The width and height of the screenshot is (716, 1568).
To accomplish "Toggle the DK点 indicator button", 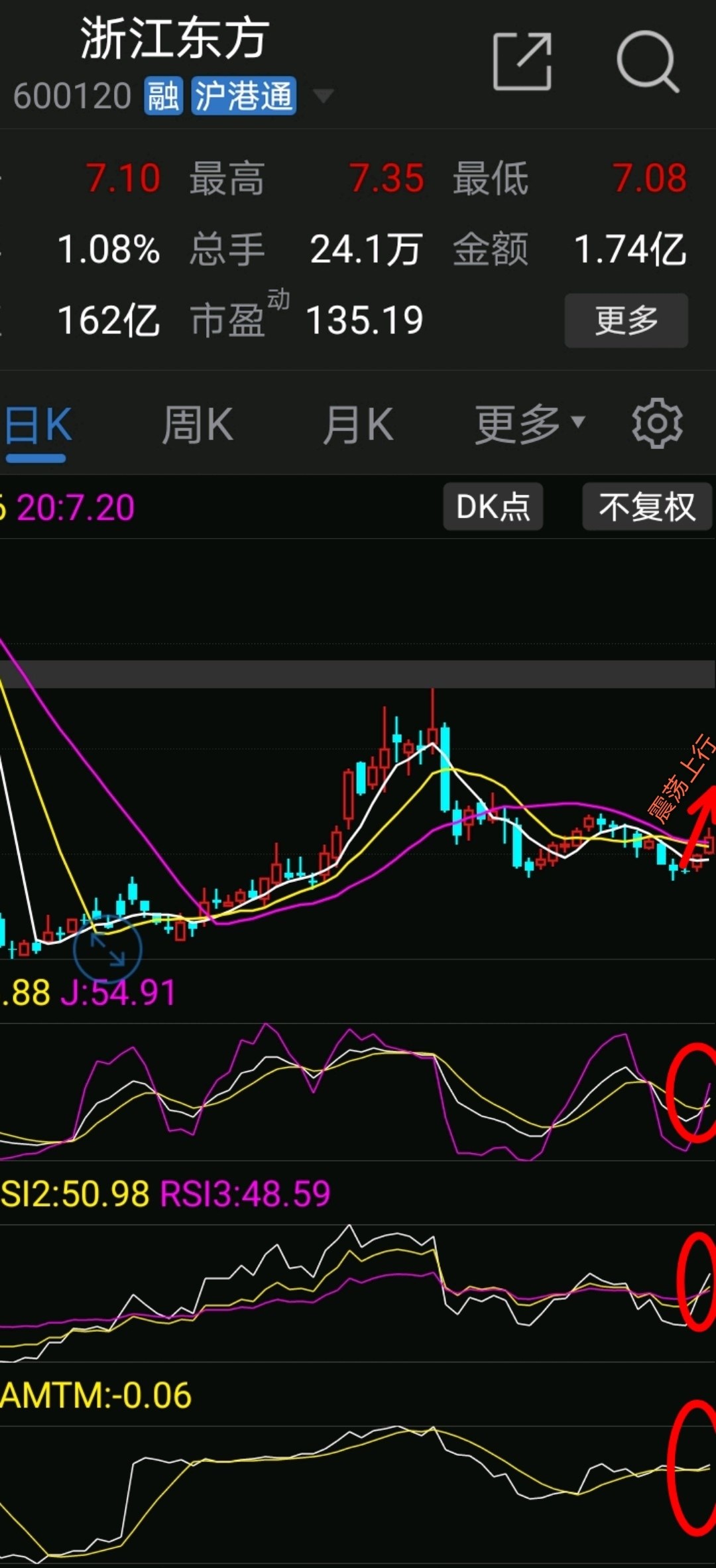I will coord(493,507).
